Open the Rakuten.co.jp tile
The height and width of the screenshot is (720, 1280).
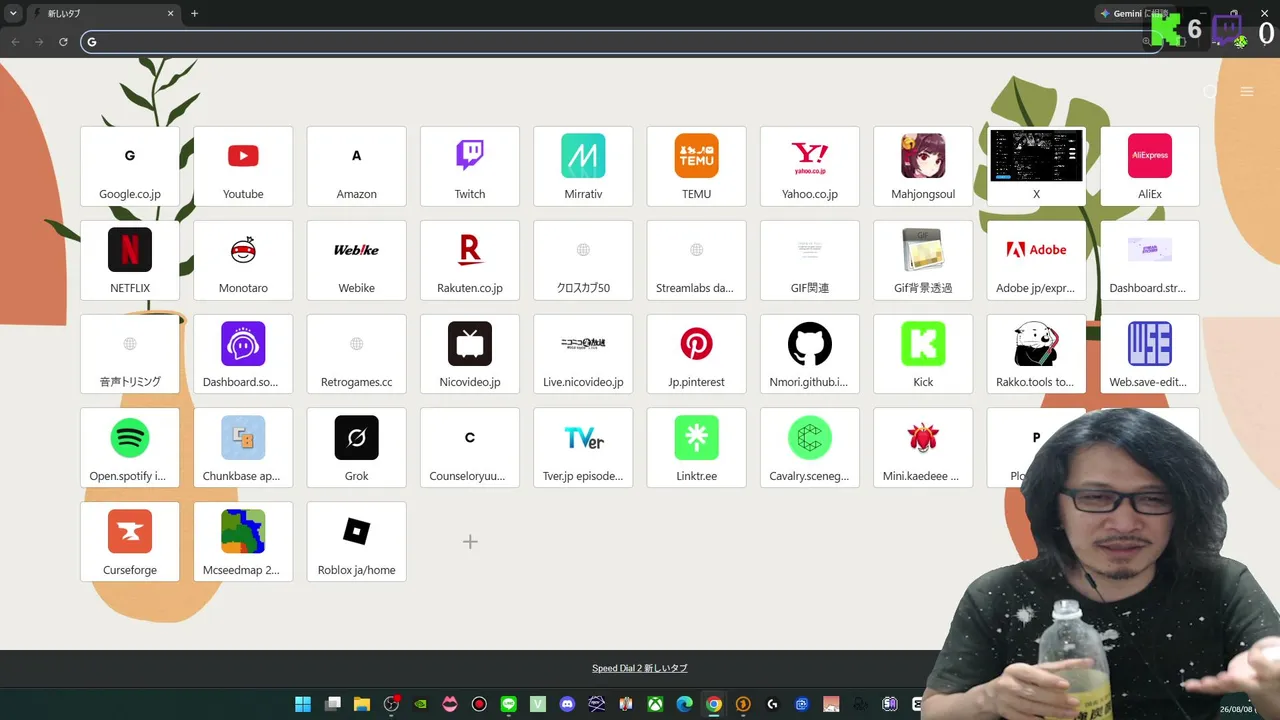(470, 260)
